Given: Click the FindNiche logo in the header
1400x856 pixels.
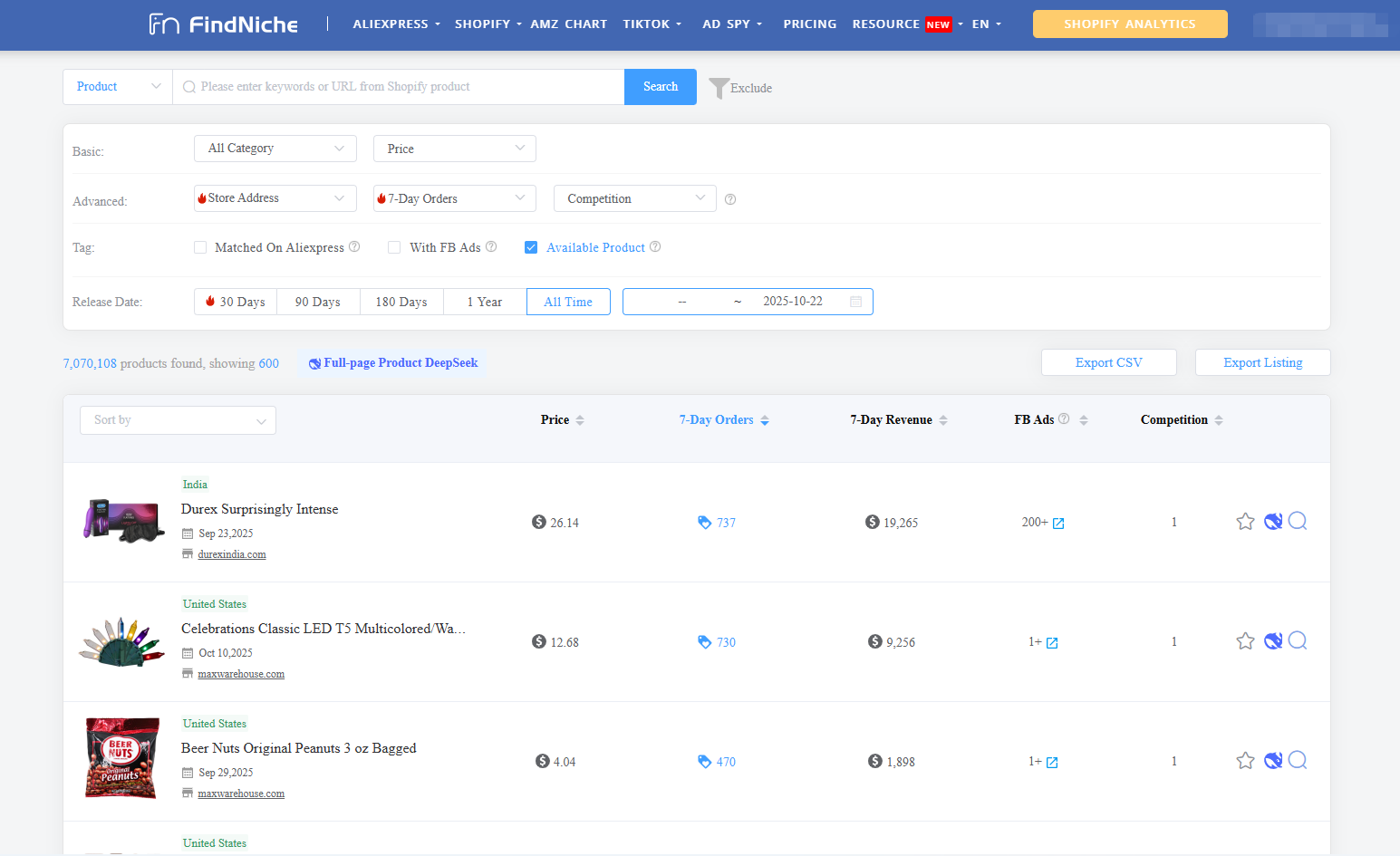Looking at the screenshot, I should [222, 24].
